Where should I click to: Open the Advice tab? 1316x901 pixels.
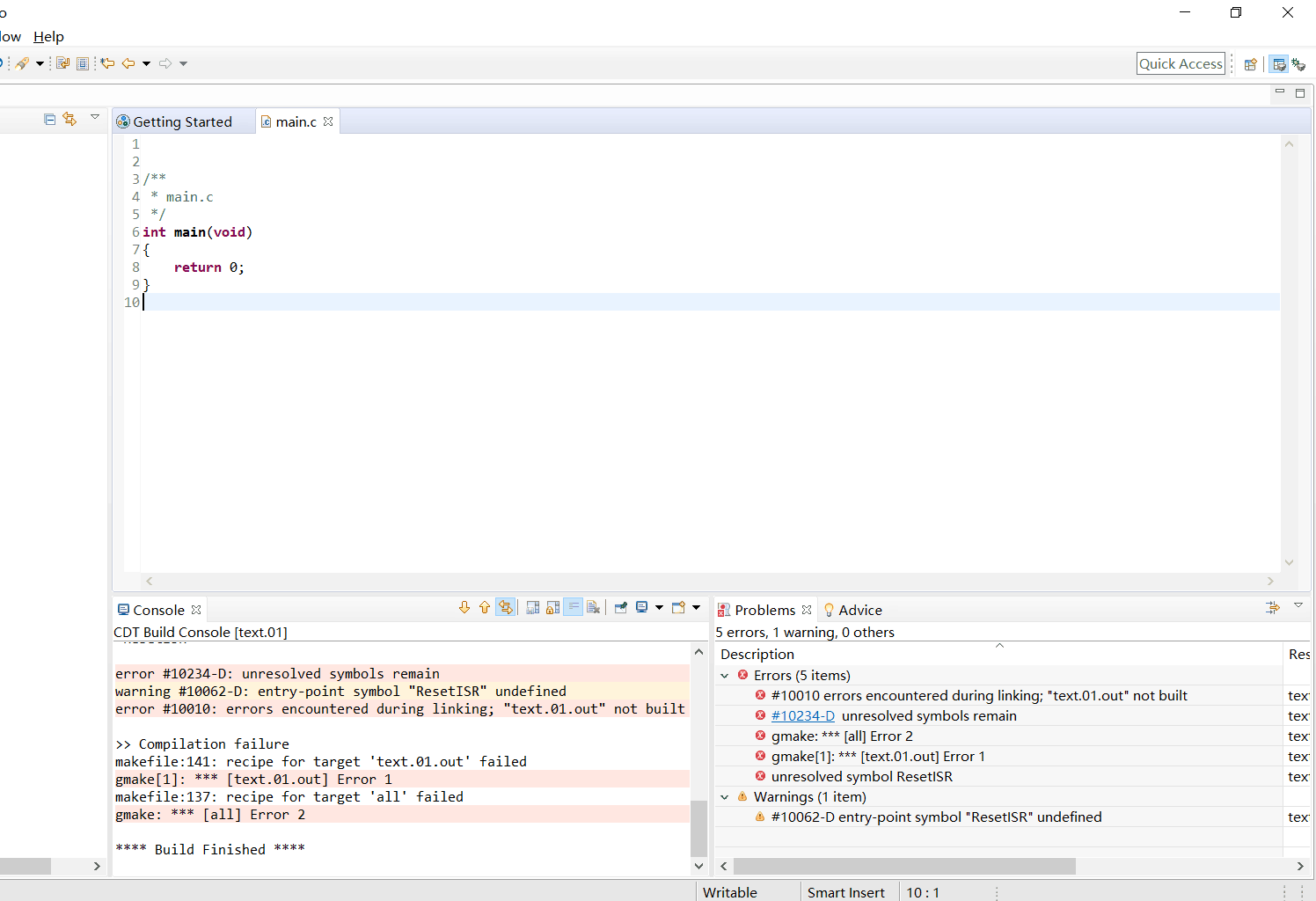(x=859, y=610)
